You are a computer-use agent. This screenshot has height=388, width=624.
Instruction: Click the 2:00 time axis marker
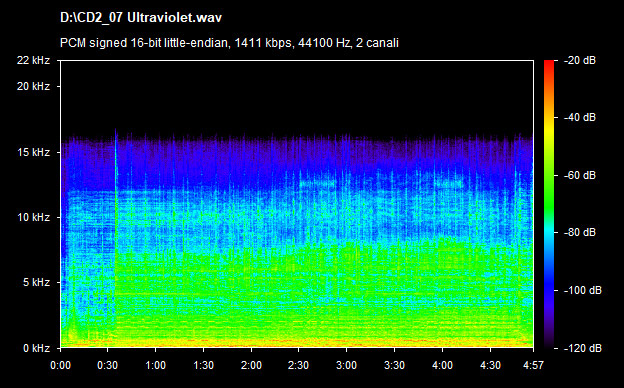click(251, 365)
